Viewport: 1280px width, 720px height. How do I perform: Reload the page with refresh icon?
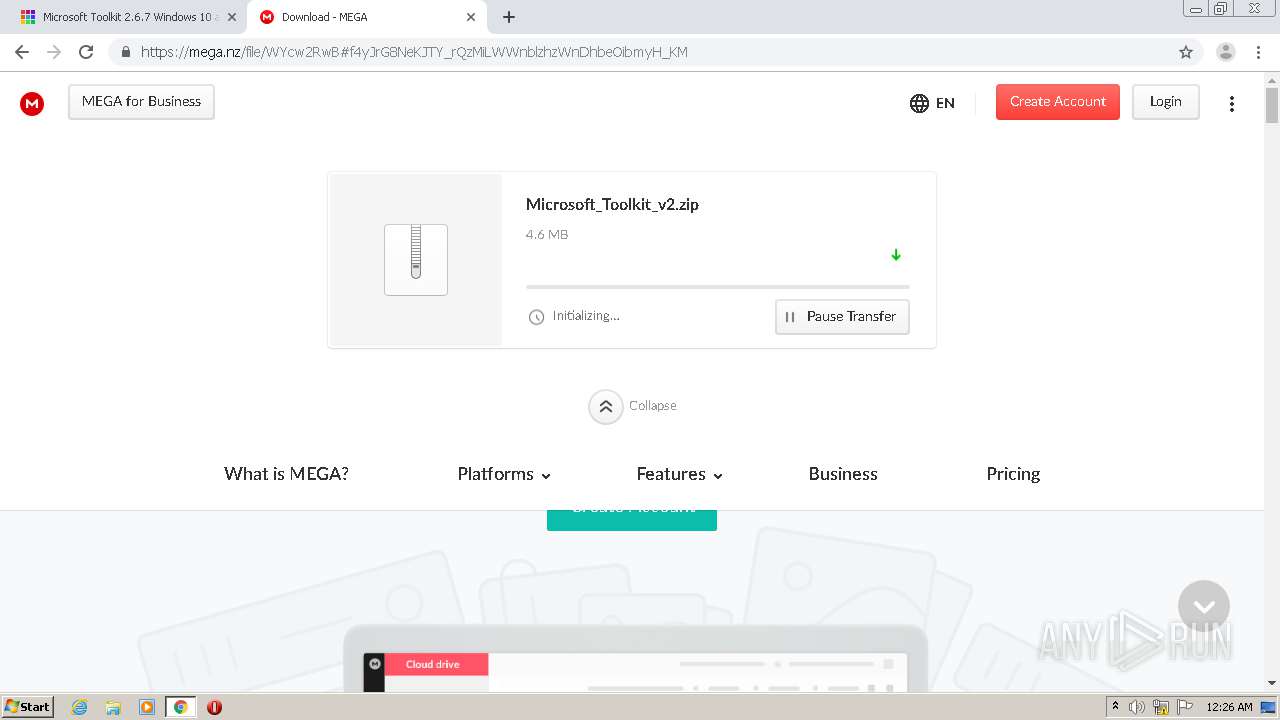[86, 52]
